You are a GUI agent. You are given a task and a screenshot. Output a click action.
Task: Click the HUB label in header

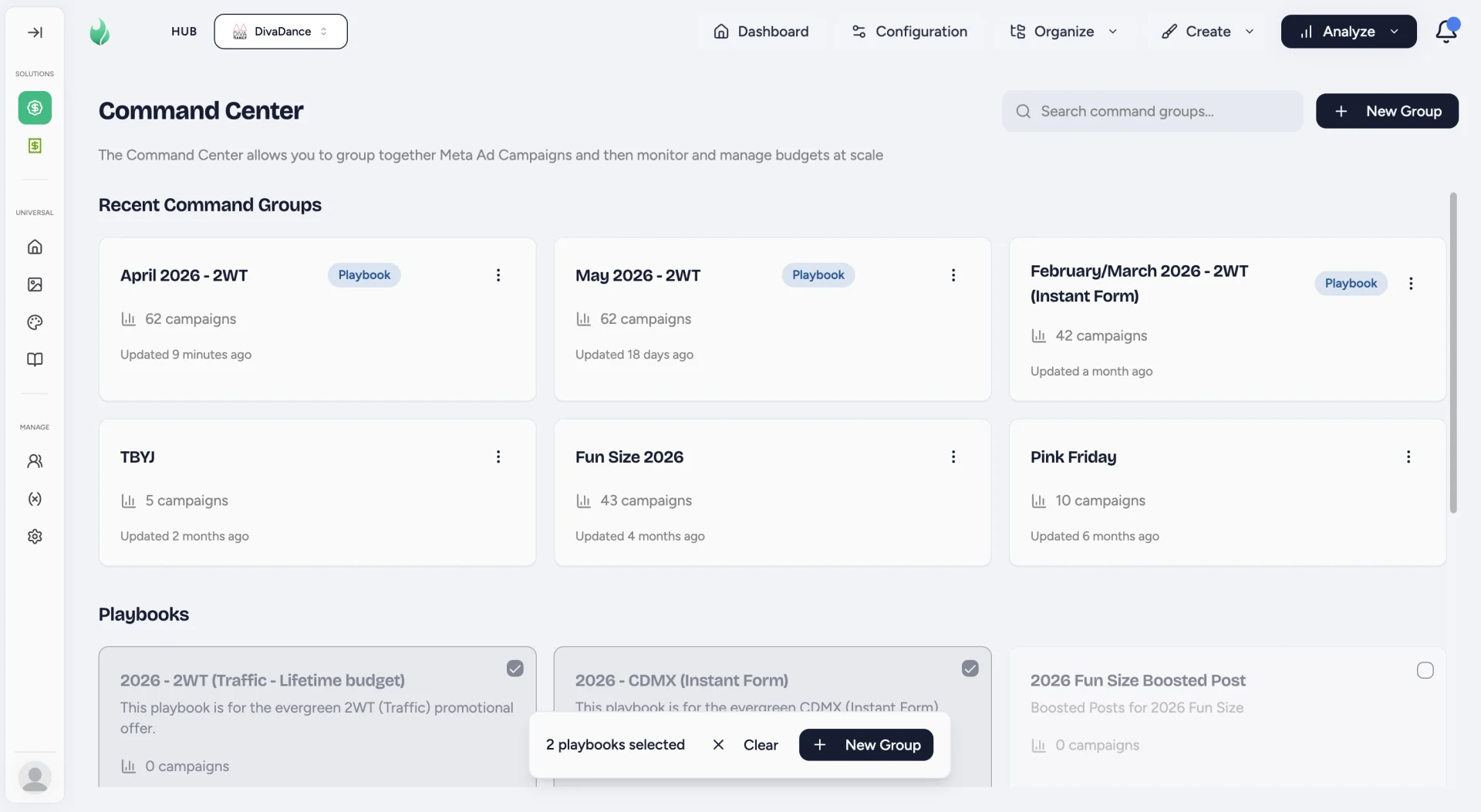click(x=184, y=32)
